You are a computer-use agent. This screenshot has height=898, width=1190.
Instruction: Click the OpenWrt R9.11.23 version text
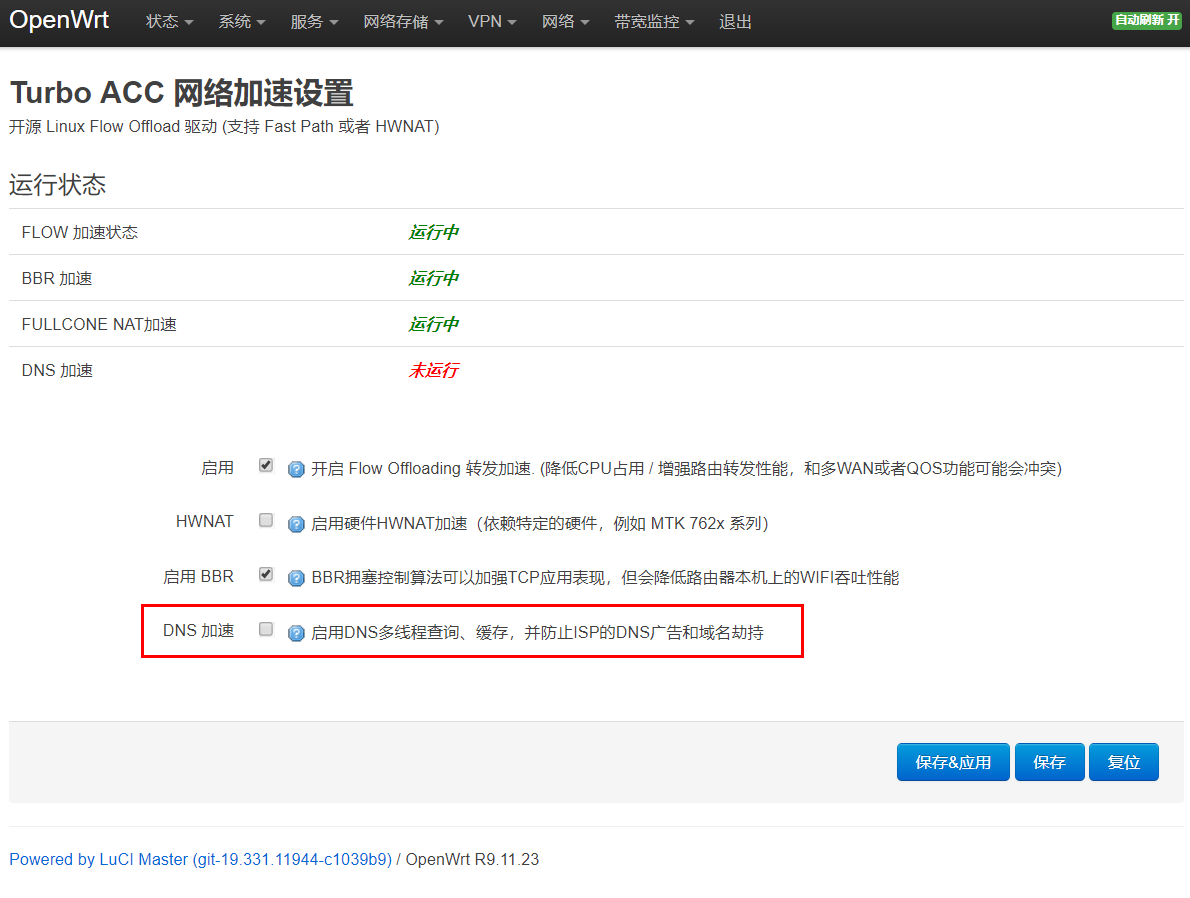pyautogui.click(x=472, y=859)
